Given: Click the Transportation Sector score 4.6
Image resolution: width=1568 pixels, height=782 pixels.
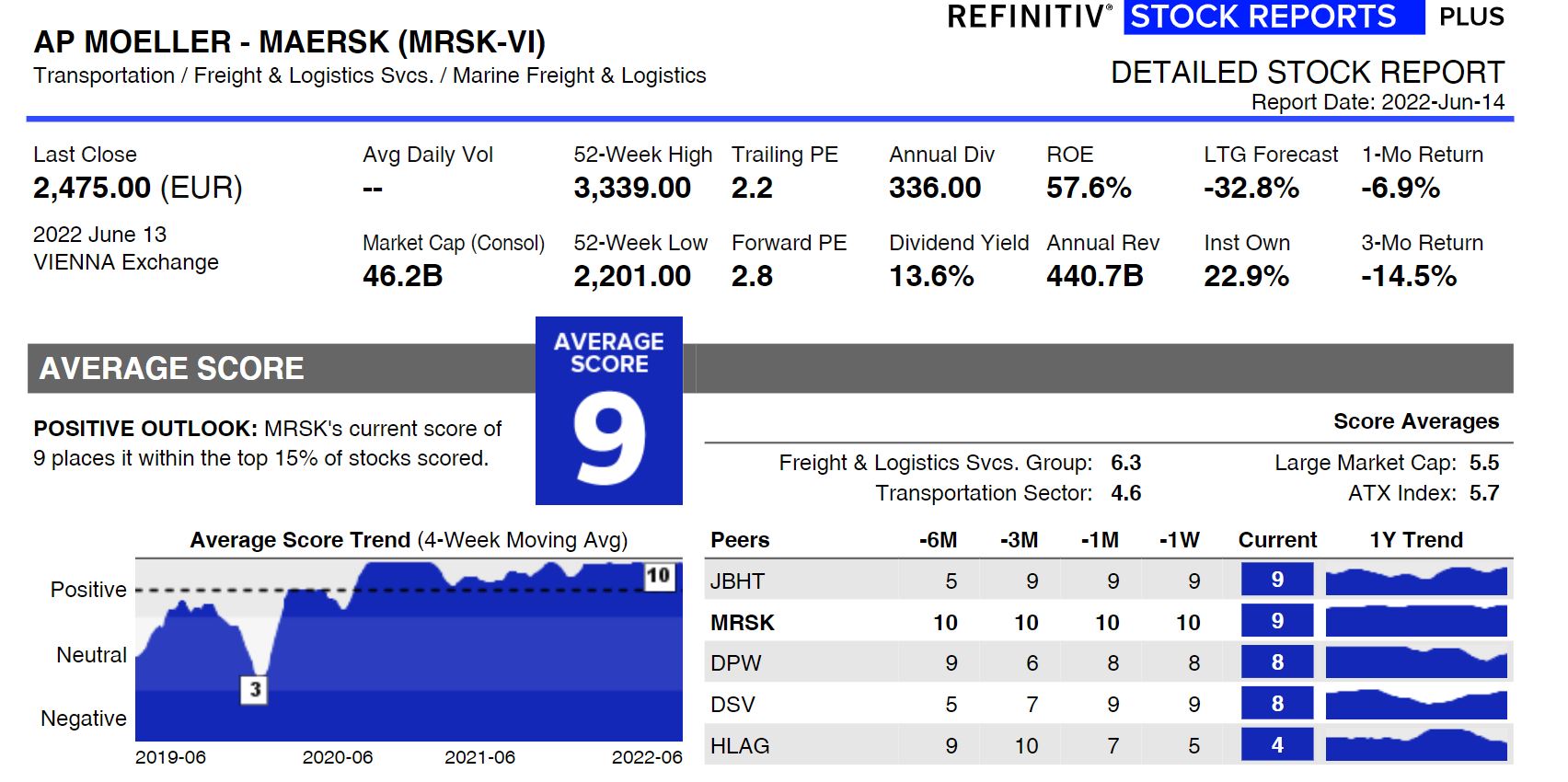Looking at the screenshot, I should tap(1126, 493).
